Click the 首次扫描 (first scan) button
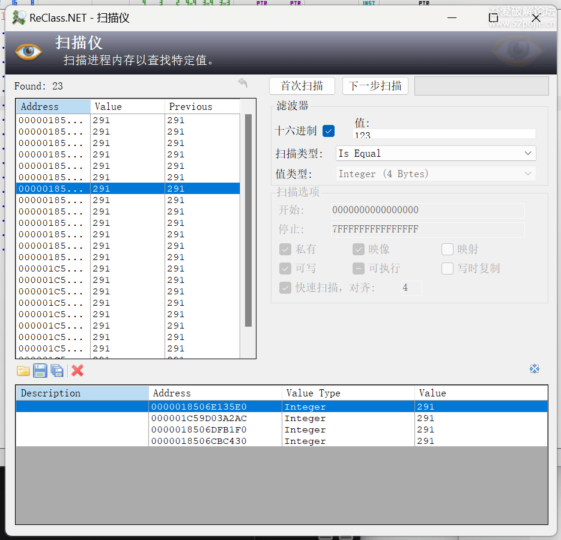 (302, 86)
